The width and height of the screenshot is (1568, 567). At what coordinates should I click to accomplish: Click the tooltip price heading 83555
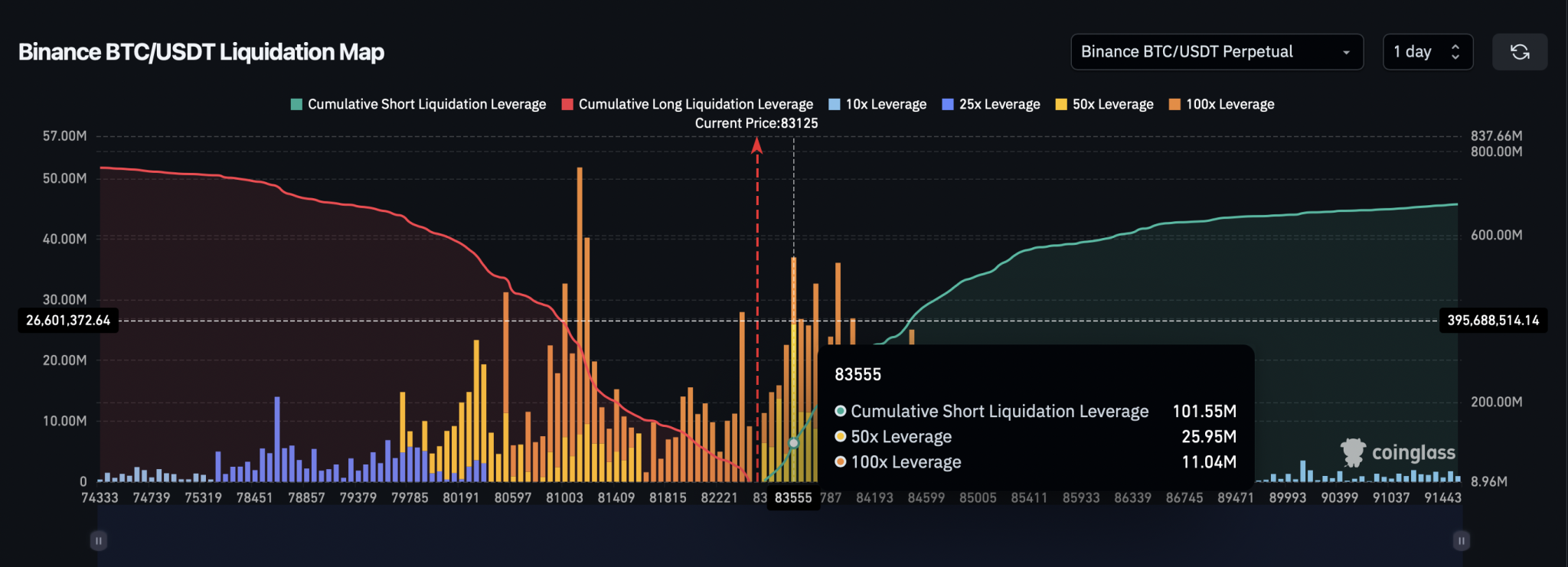[x=857, y=375]
